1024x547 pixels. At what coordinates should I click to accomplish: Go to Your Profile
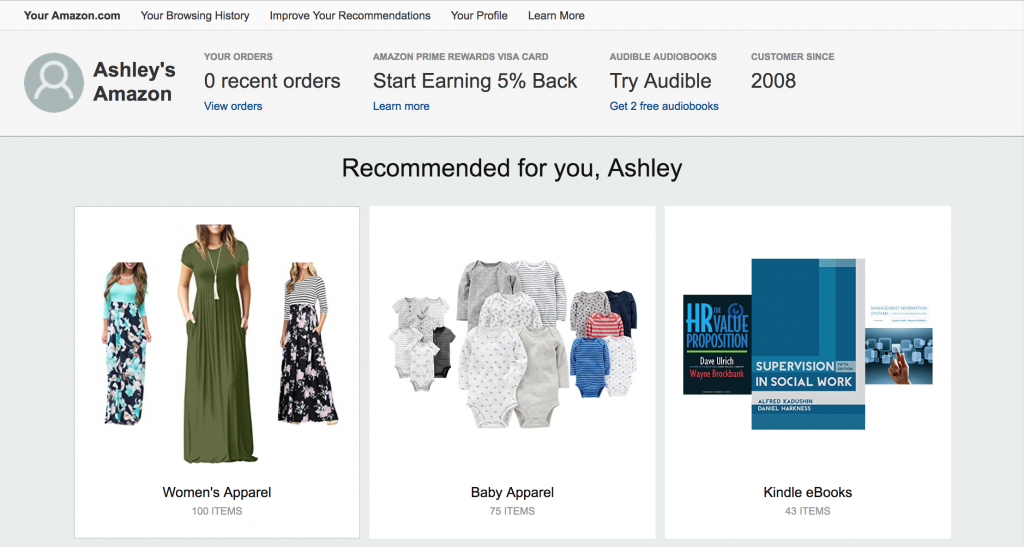[479, 16]
